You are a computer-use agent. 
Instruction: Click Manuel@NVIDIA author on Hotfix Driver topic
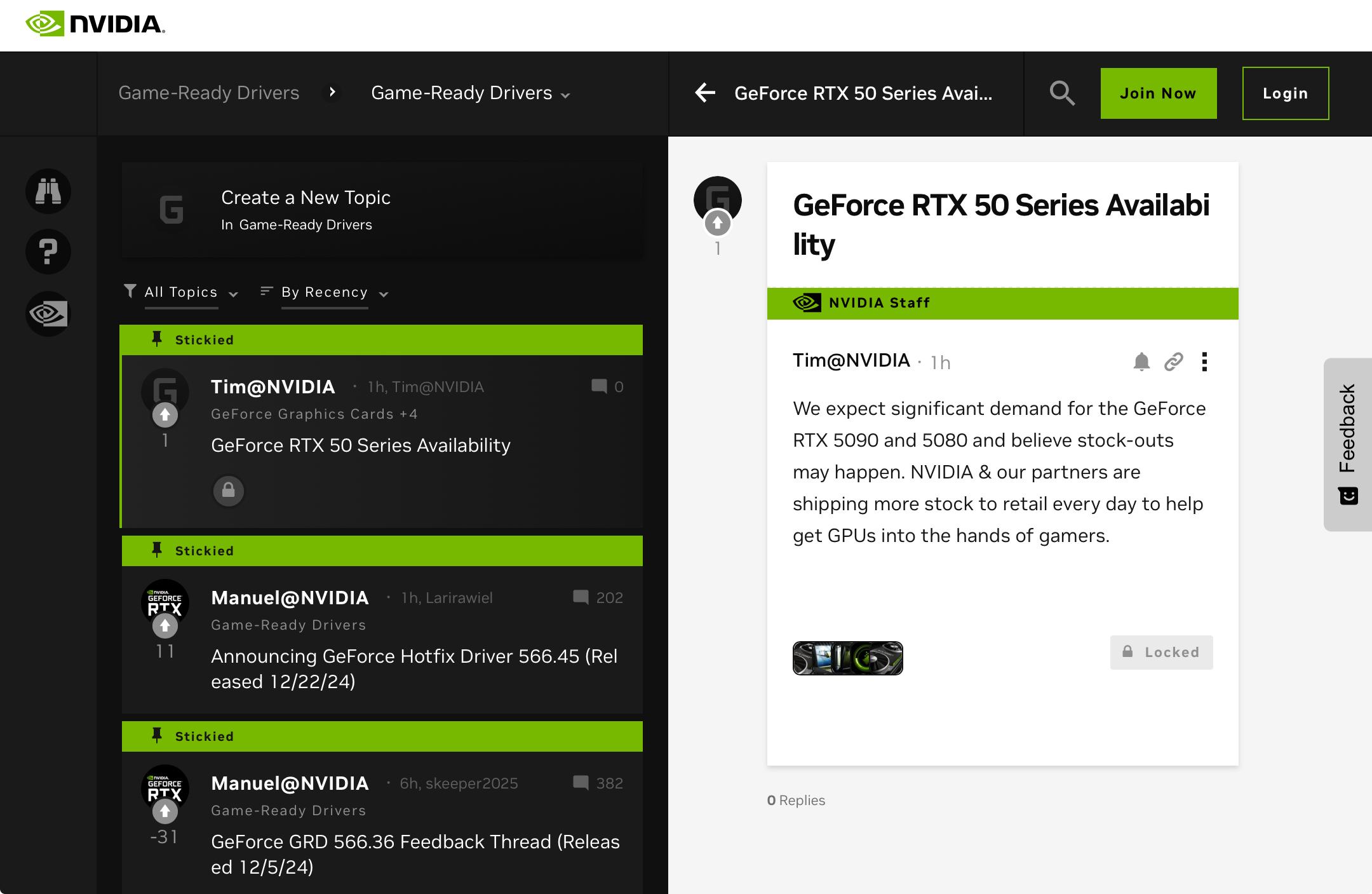290,597
